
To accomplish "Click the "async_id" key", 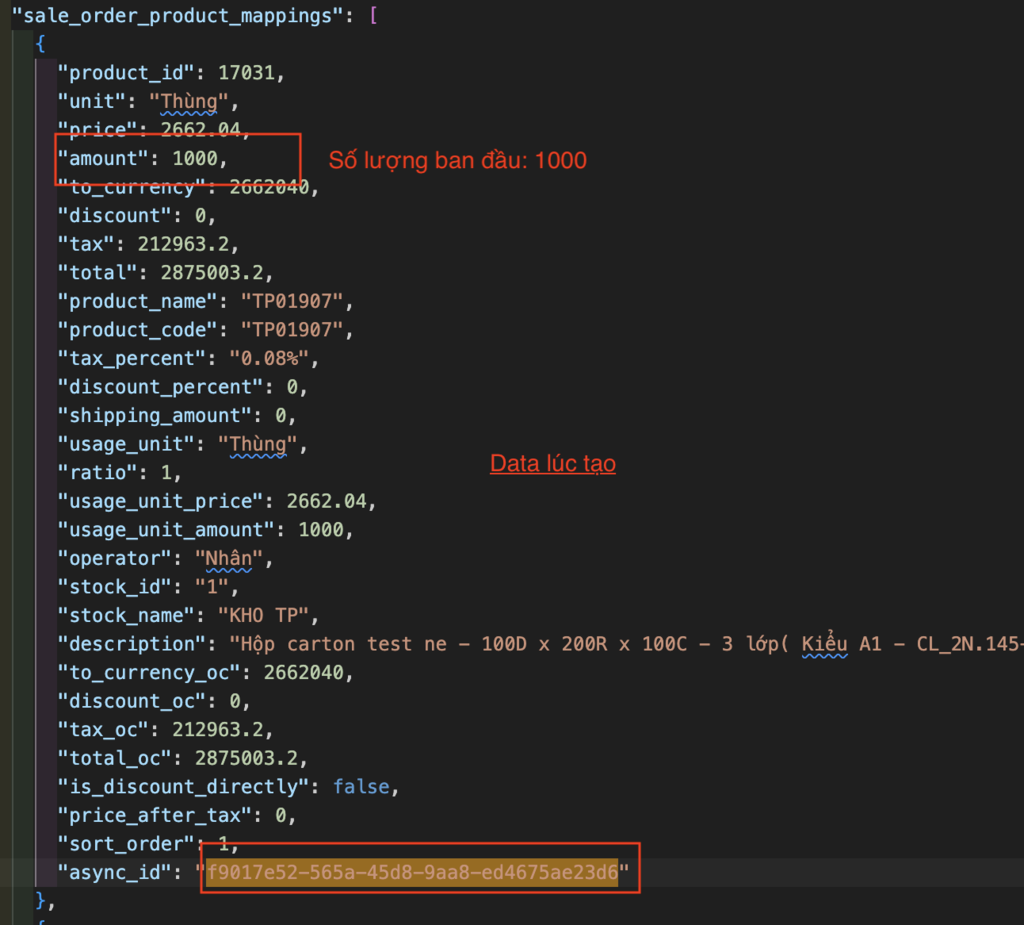I will 114,873.
